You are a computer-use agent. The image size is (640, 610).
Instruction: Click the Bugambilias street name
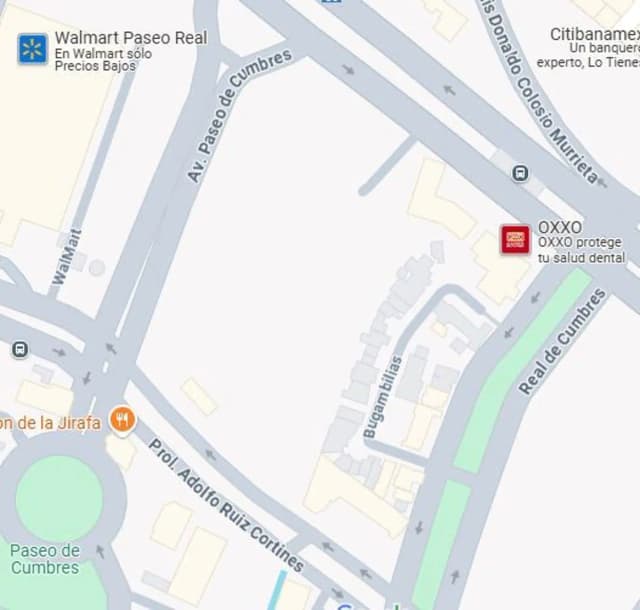pos(382,397)
